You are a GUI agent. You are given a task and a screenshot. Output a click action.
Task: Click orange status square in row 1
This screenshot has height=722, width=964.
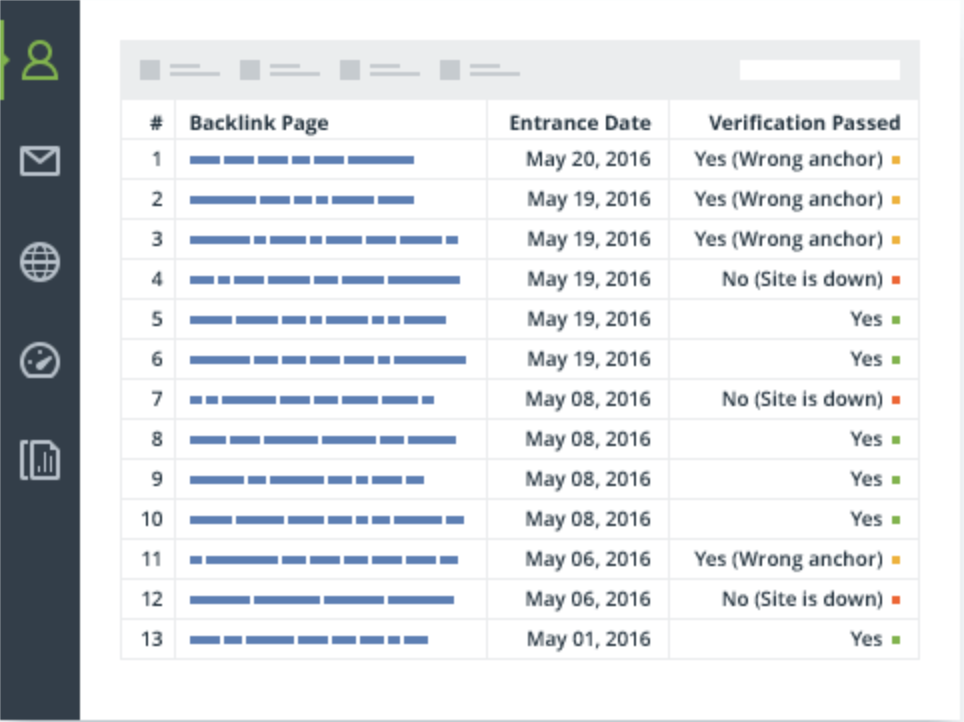pos(896,160)
